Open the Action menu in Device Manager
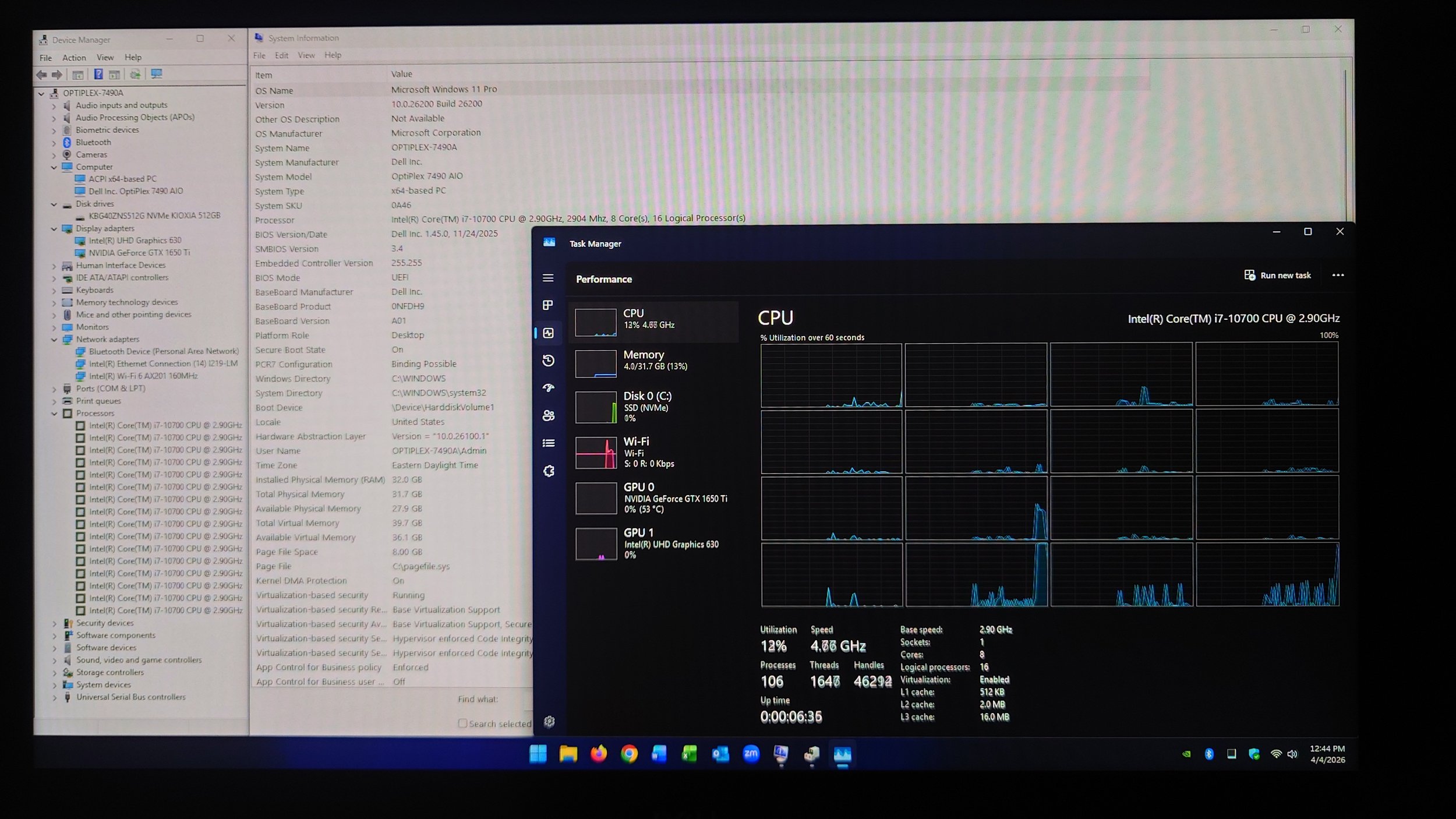 point(74,58)
